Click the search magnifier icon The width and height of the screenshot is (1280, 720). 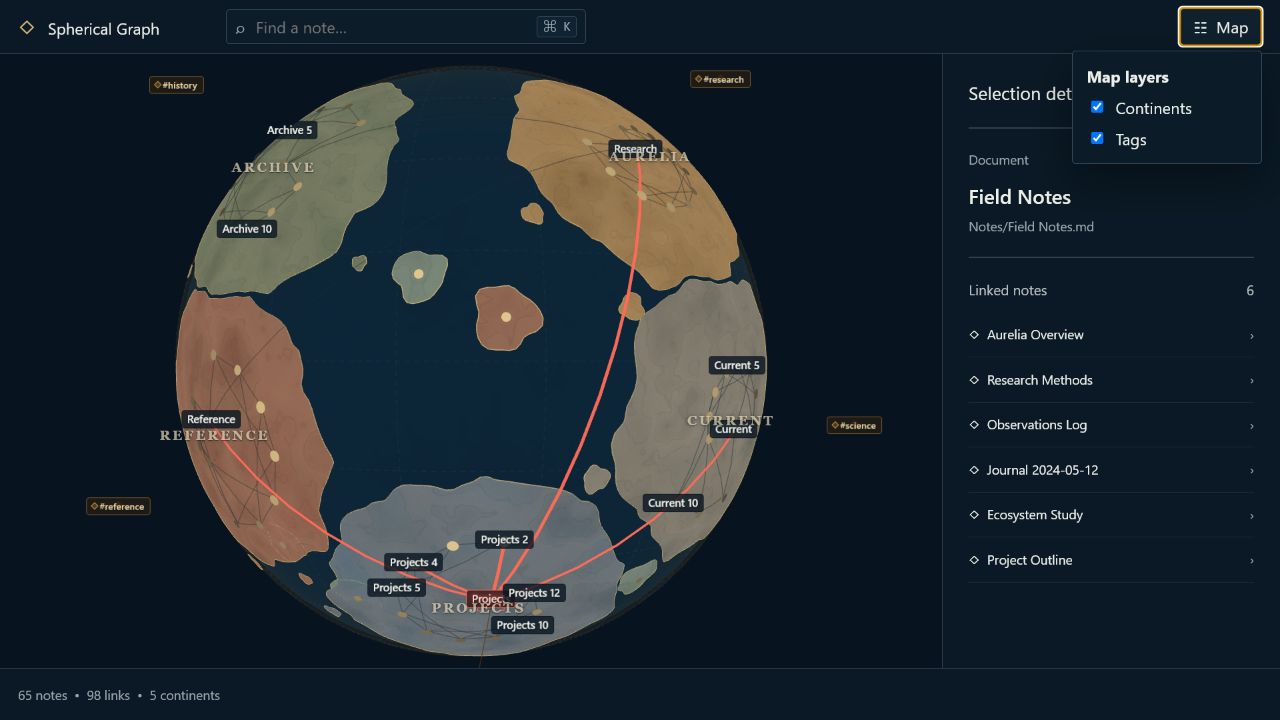pyautogui.click(x=240, y=29)
